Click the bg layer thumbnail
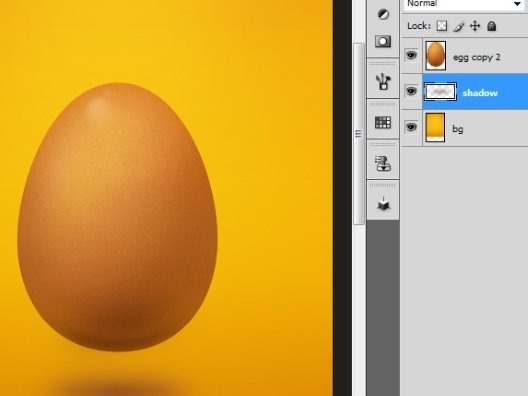 (435, 127)
